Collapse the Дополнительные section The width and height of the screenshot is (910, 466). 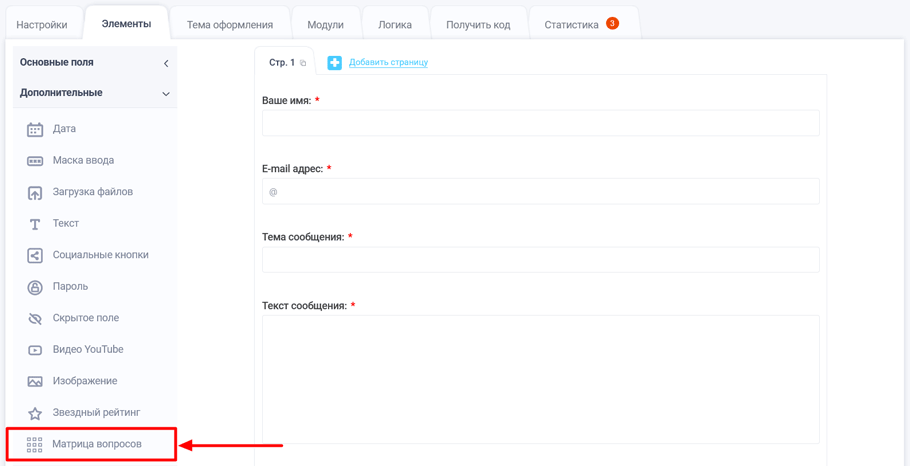(x=166, y=94)
